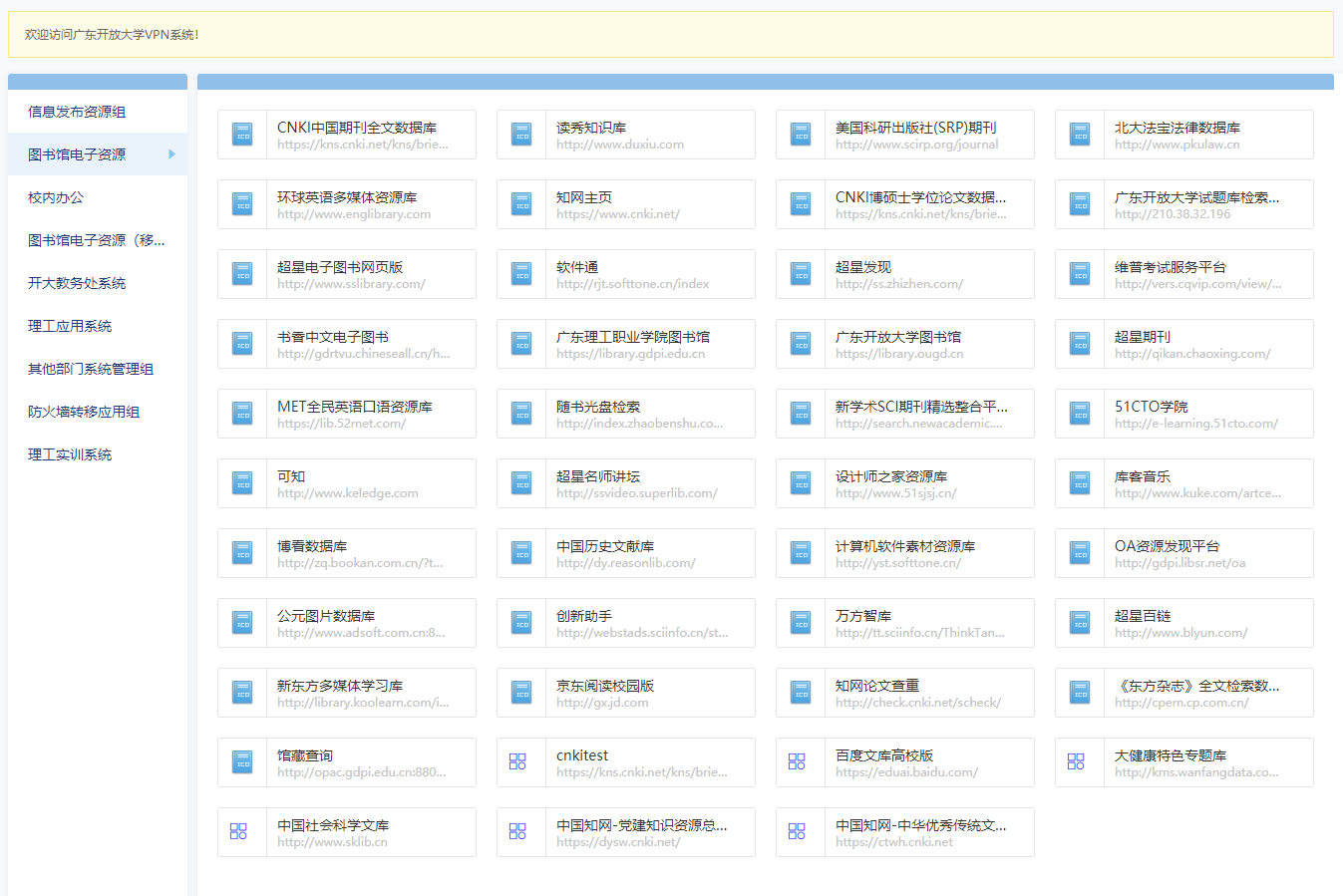This screenshot has width=1343, height=896.
Task: Select 开大教务处系统 in the sidebar
Action: (x=98, y=283)
